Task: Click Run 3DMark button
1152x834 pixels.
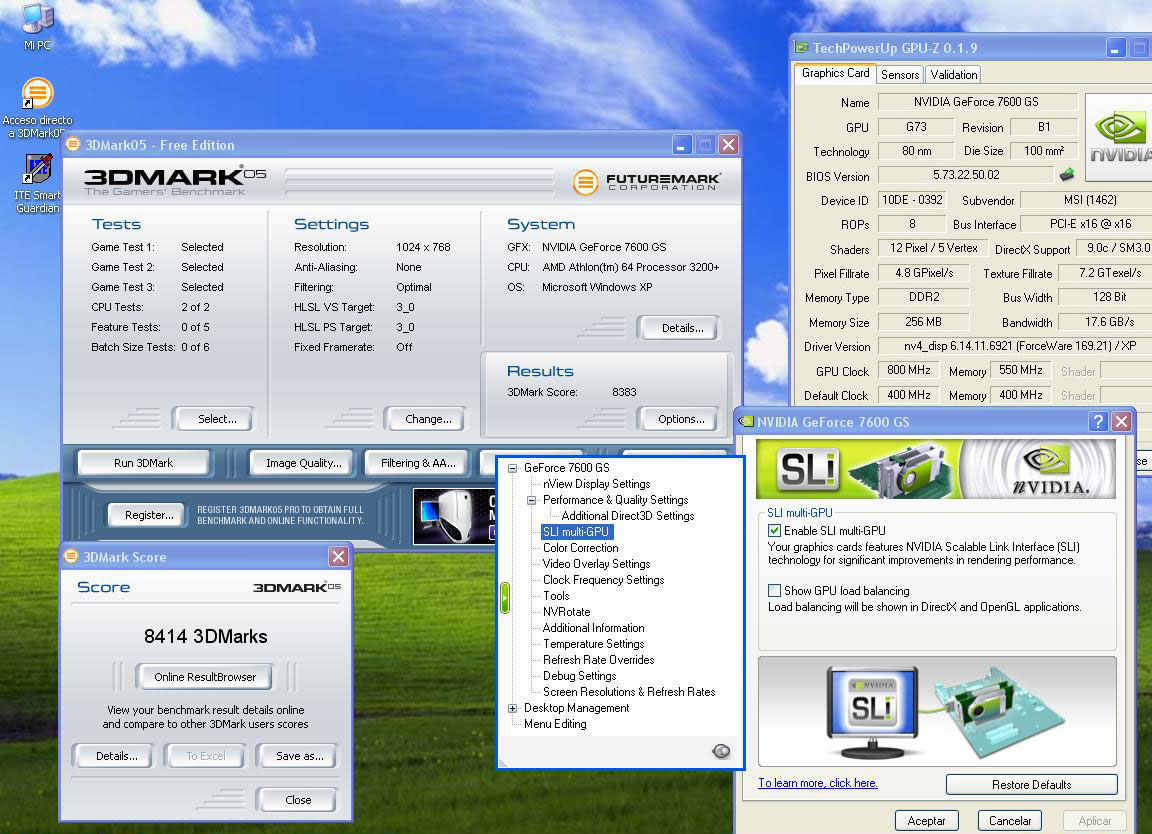Action: click(143, 463)
